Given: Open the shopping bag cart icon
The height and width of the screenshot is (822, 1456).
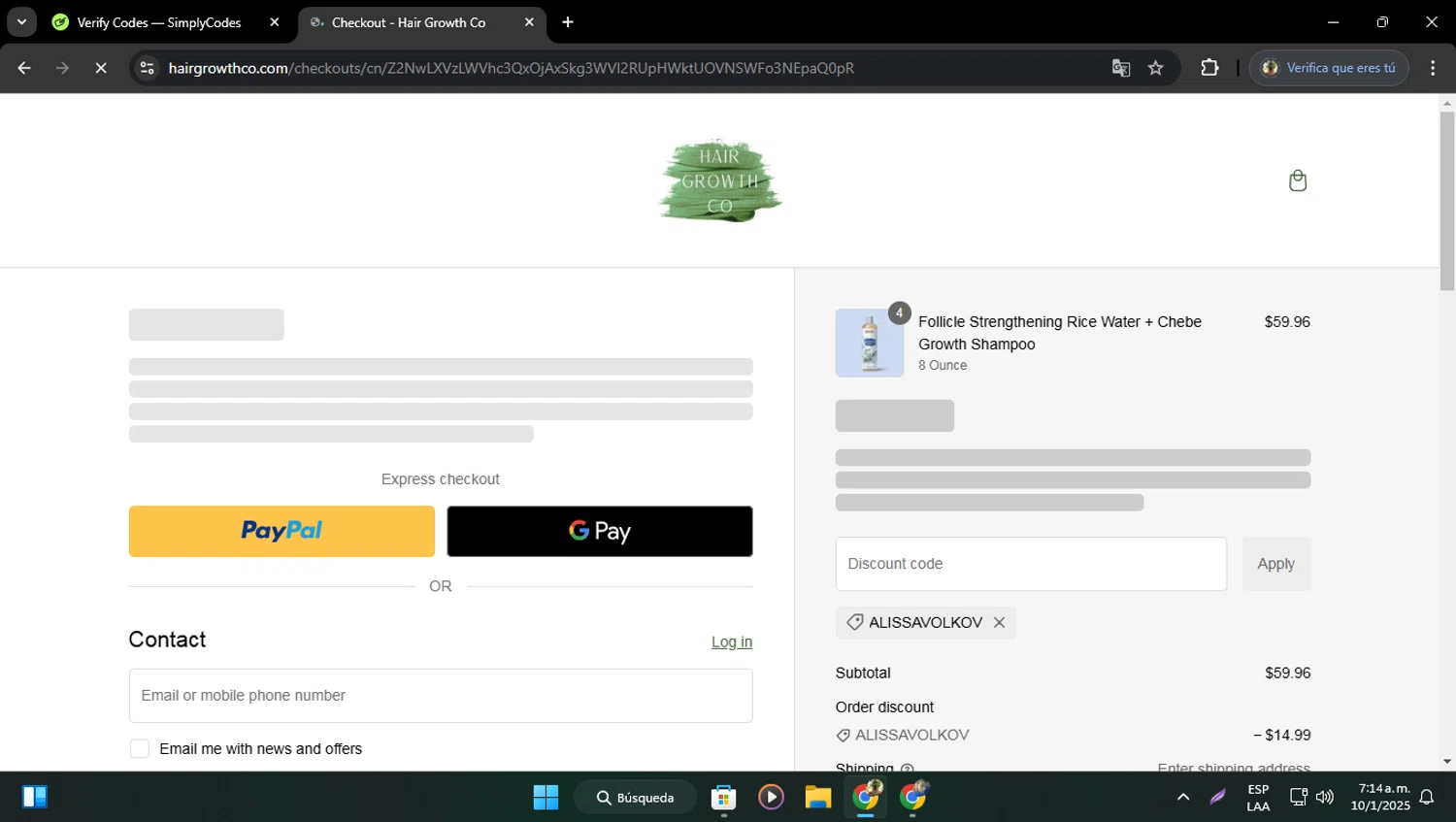Looking at the screenshot, I should pyautogui.click(x=1298, y=181).
